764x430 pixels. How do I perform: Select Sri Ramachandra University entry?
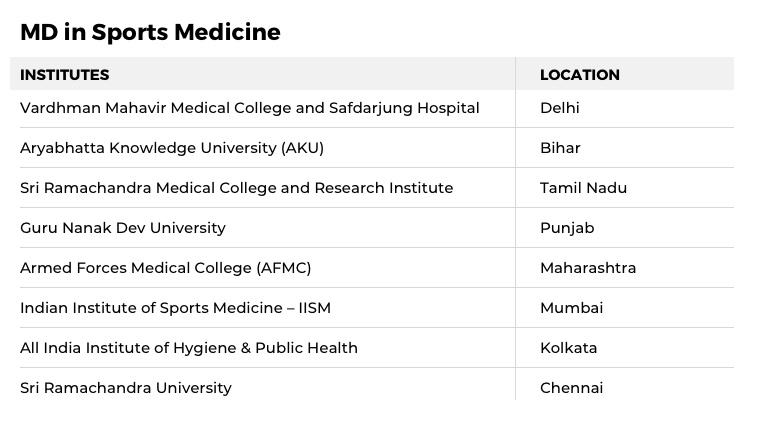point(126,388)
